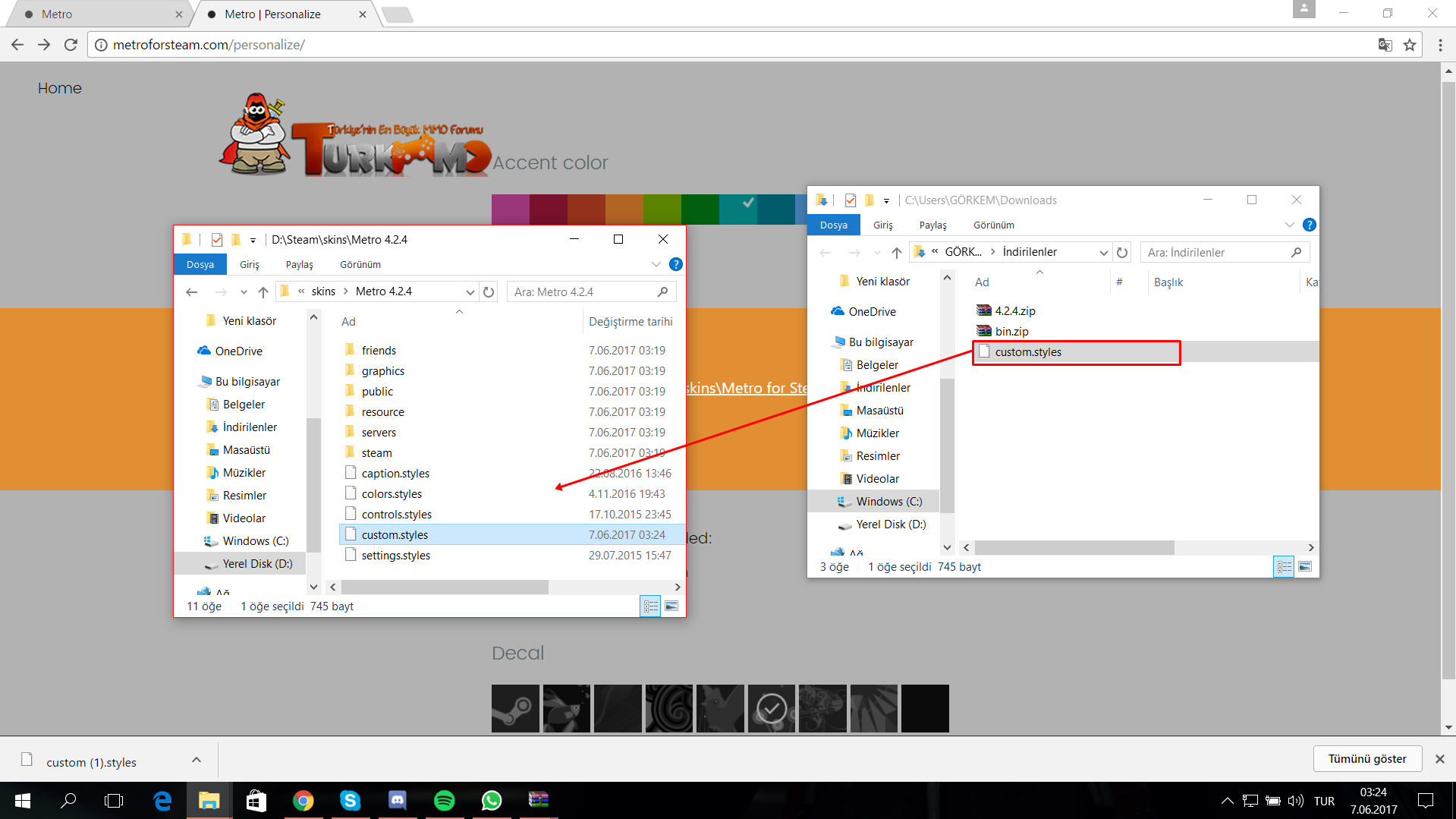Viewport: 1456px width, 819px height.
Task: Click the Chrome address bar URL
Action: point(209,45)
